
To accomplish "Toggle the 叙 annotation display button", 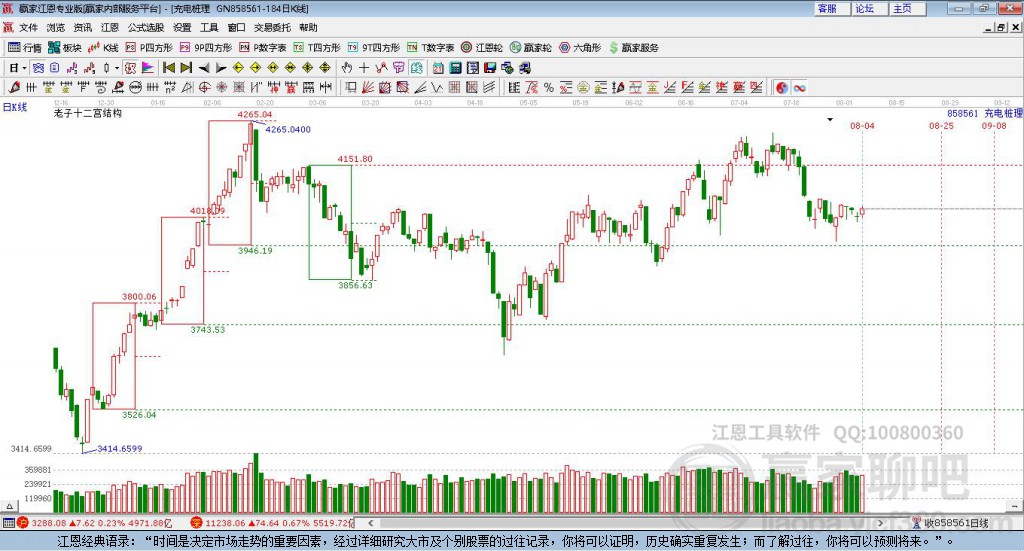I will 131,68.
